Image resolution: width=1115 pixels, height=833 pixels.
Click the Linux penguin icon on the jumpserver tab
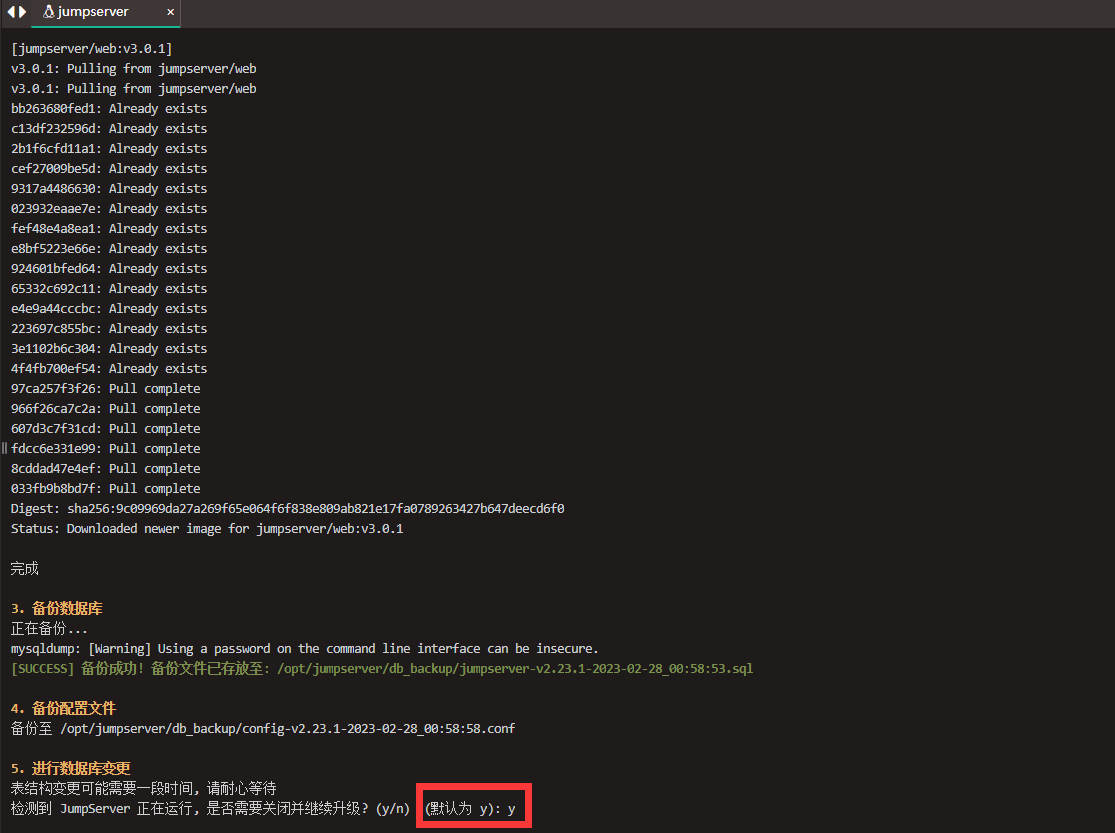tap(47, 12)
